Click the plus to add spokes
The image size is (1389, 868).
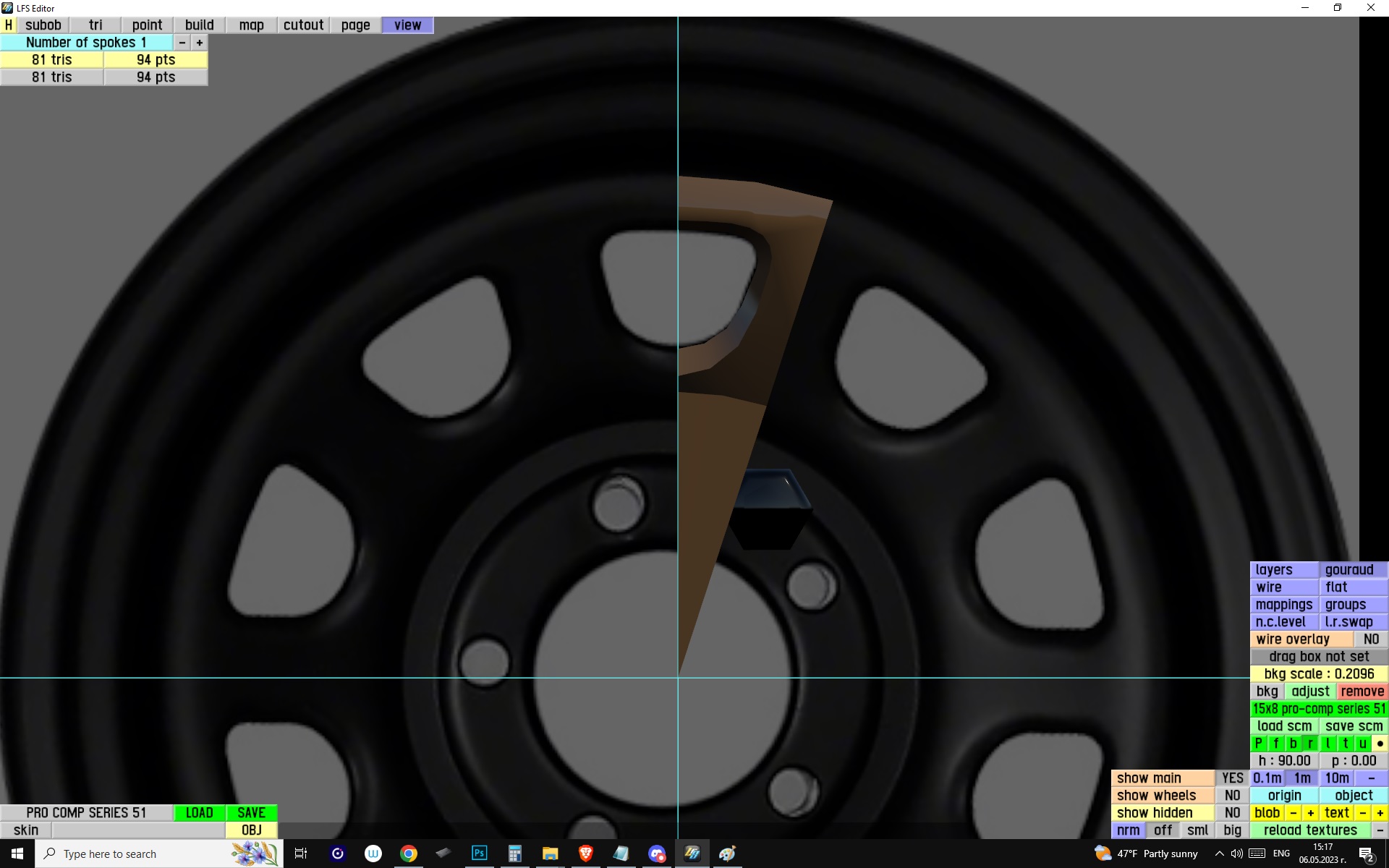click(200, 43)
